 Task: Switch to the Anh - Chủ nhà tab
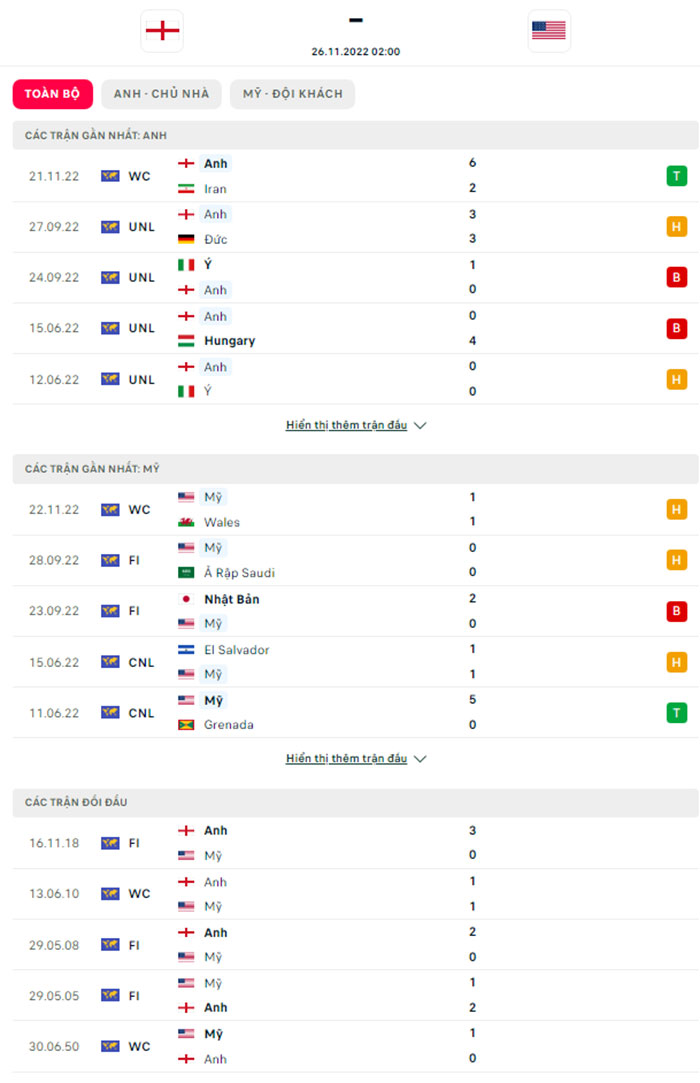pyautogui.click(x=161, y=94)
